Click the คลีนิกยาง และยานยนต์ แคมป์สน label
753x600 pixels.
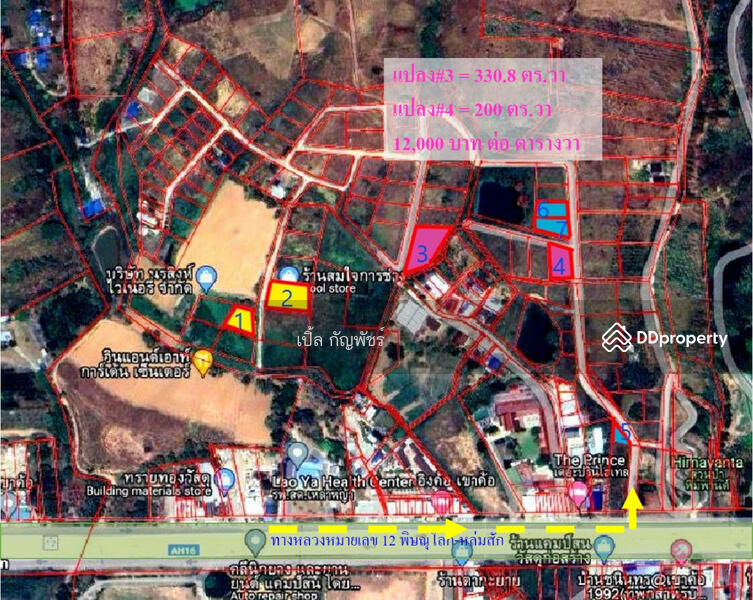click(x=294, y=576)
